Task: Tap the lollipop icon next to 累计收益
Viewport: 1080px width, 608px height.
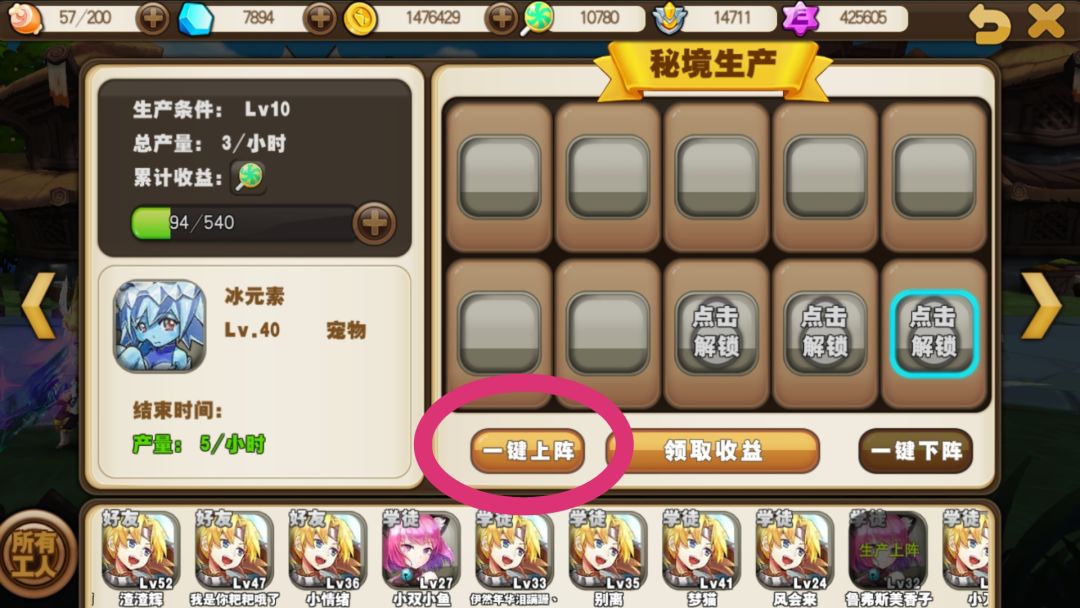Action: point(248,177)
